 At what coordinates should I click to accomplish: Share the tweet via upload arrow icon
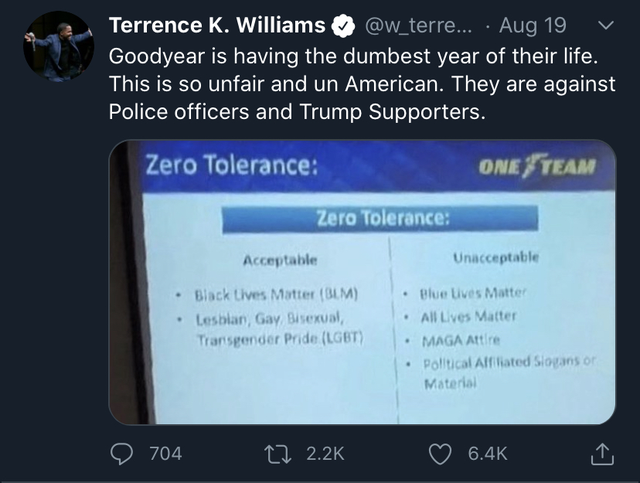(601, 453)
